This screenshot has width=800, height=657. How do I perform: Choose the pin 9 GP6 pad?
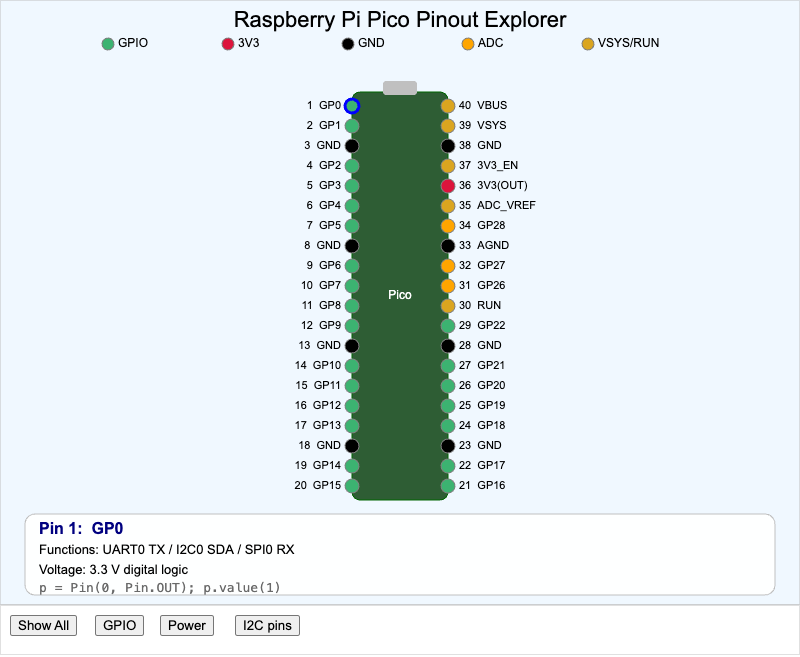[x=352, y=266]
